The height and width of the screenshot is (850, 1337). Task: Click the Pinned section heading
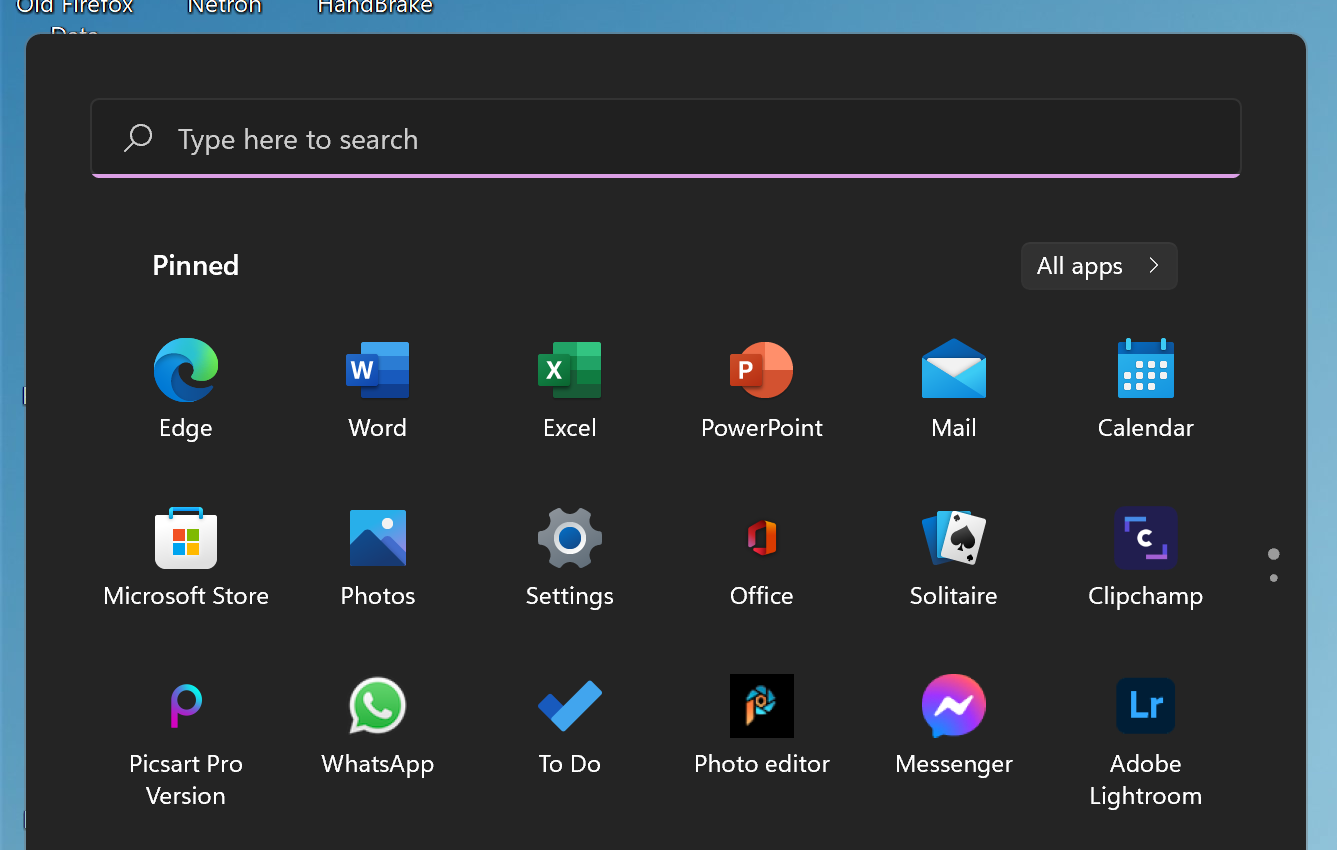point(196,265)
